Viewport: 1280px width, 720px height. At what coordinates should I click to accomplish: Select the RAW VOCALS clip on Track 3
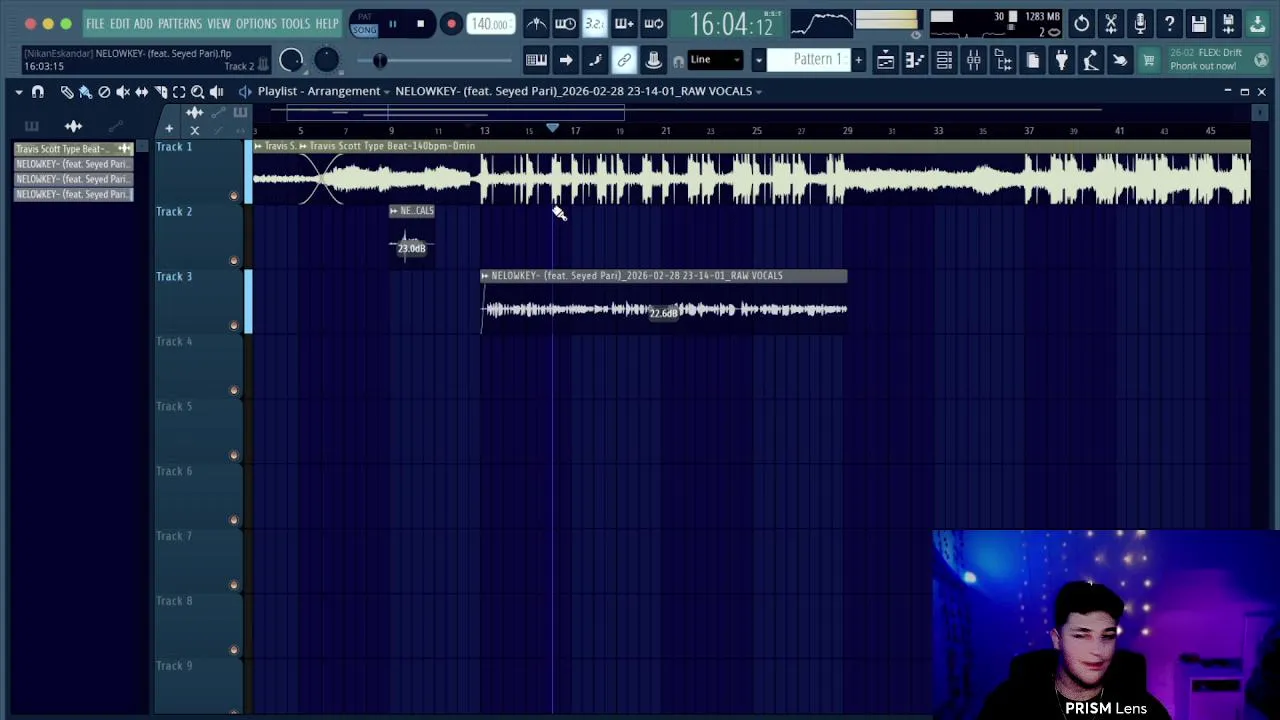pos(664,300)
